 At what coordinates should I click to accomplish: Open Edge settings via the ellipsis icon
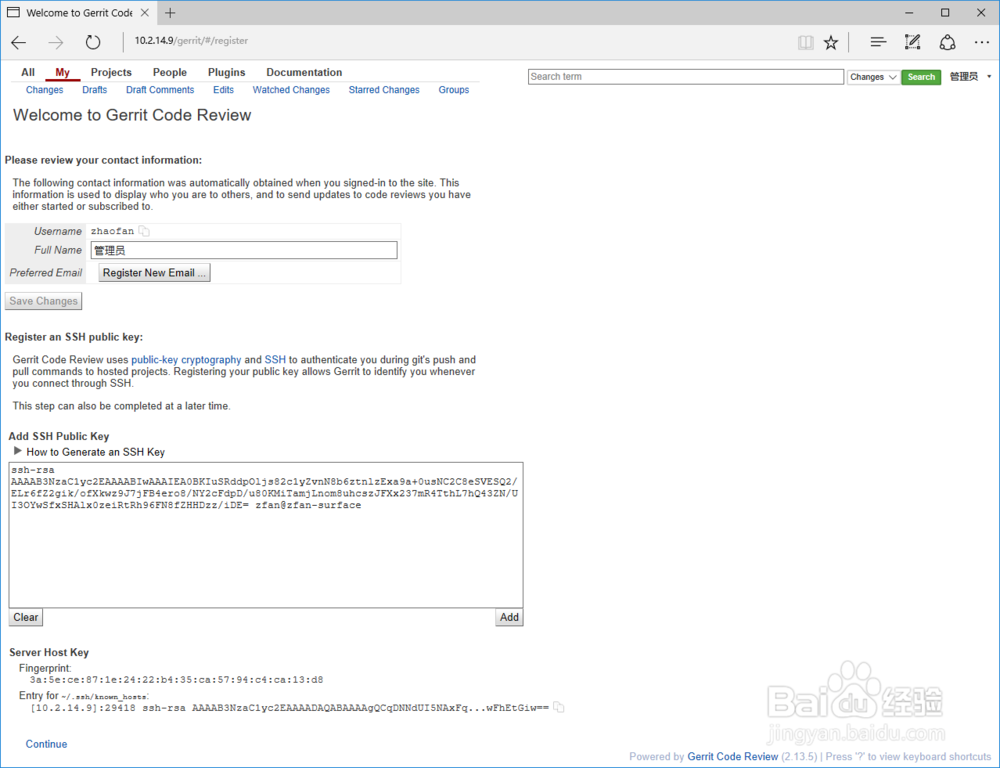982,42
